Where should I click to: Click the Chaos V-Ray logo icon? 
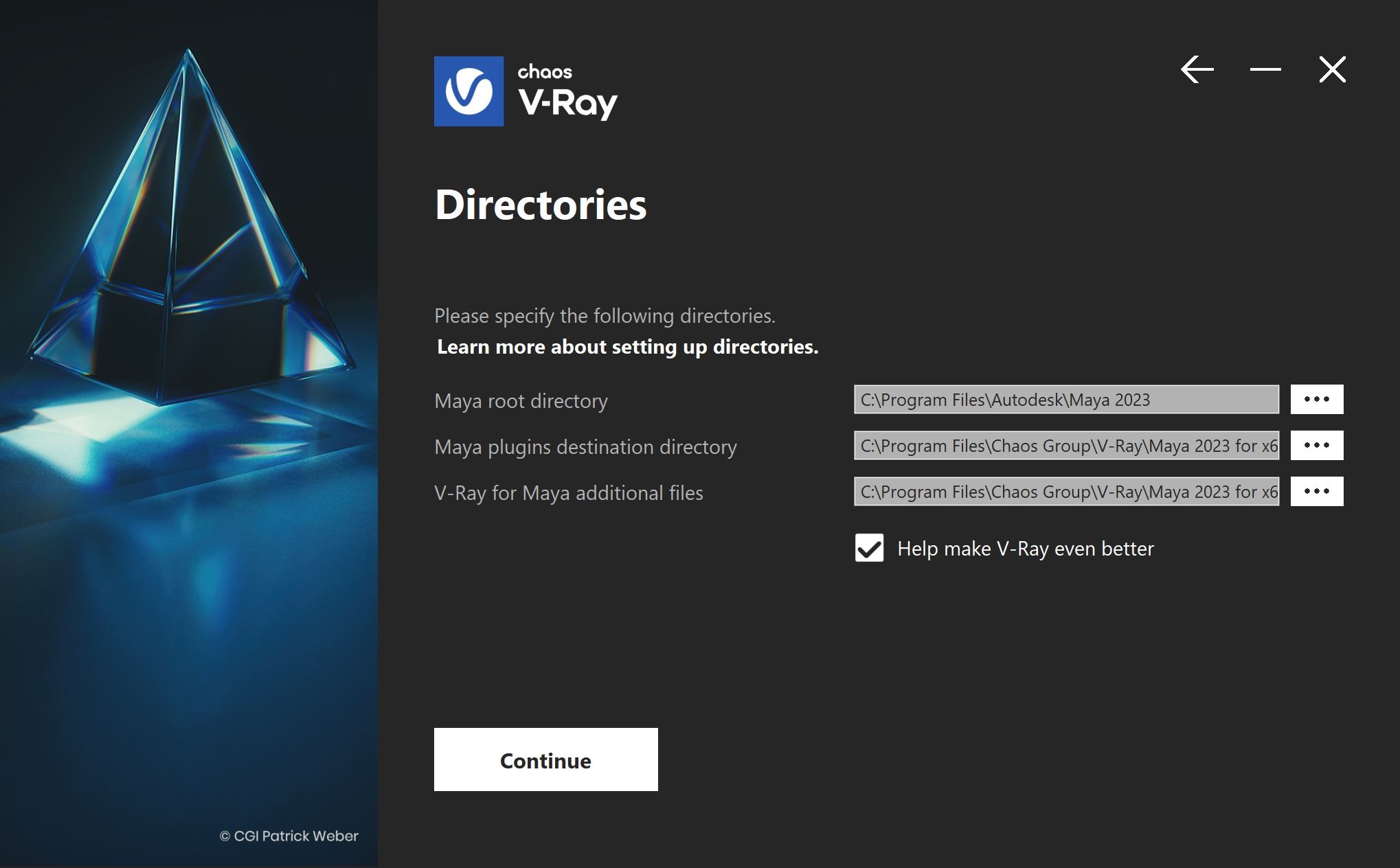(468, 91)
